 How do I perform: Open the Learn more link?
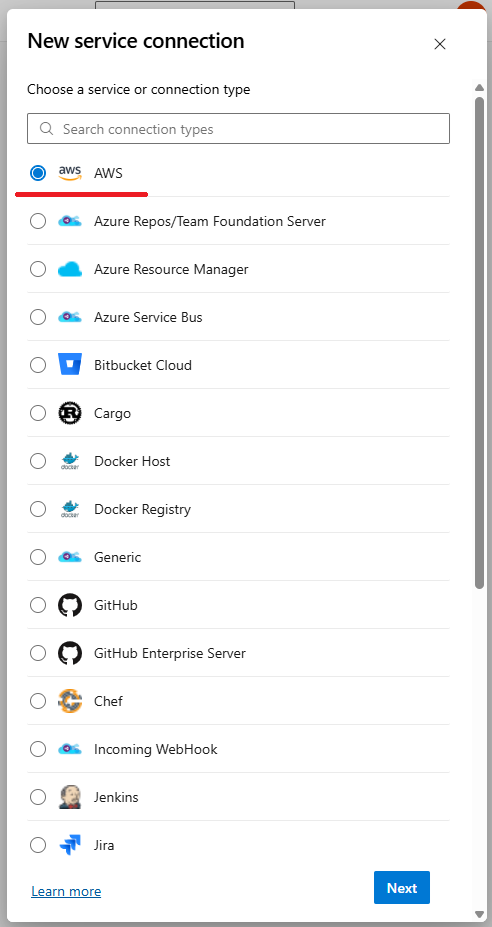(x=66, y=891)
